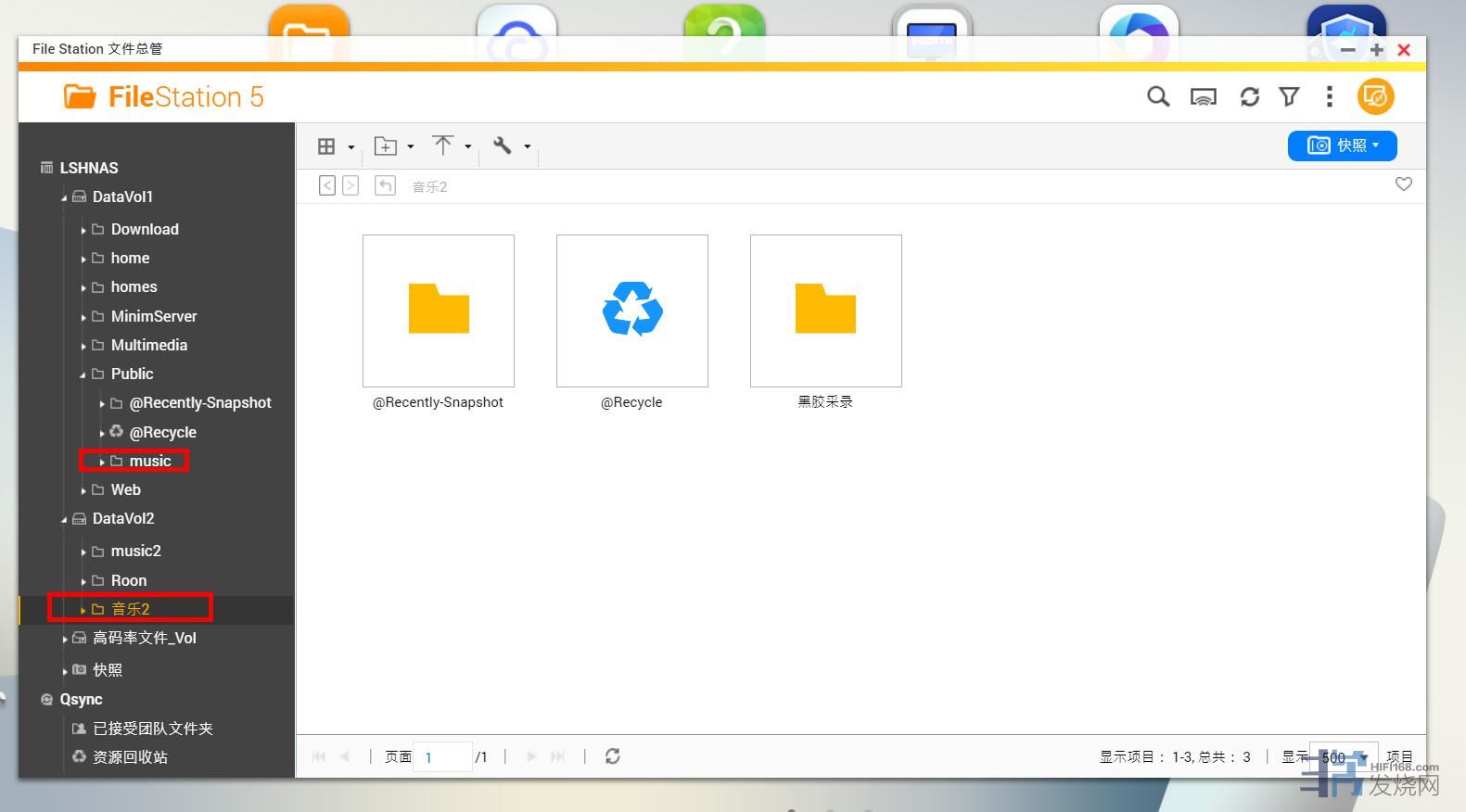Open the three-dot more settings menu
The height and width of the screenshot is (812, 1466).
pos(1329,96)
